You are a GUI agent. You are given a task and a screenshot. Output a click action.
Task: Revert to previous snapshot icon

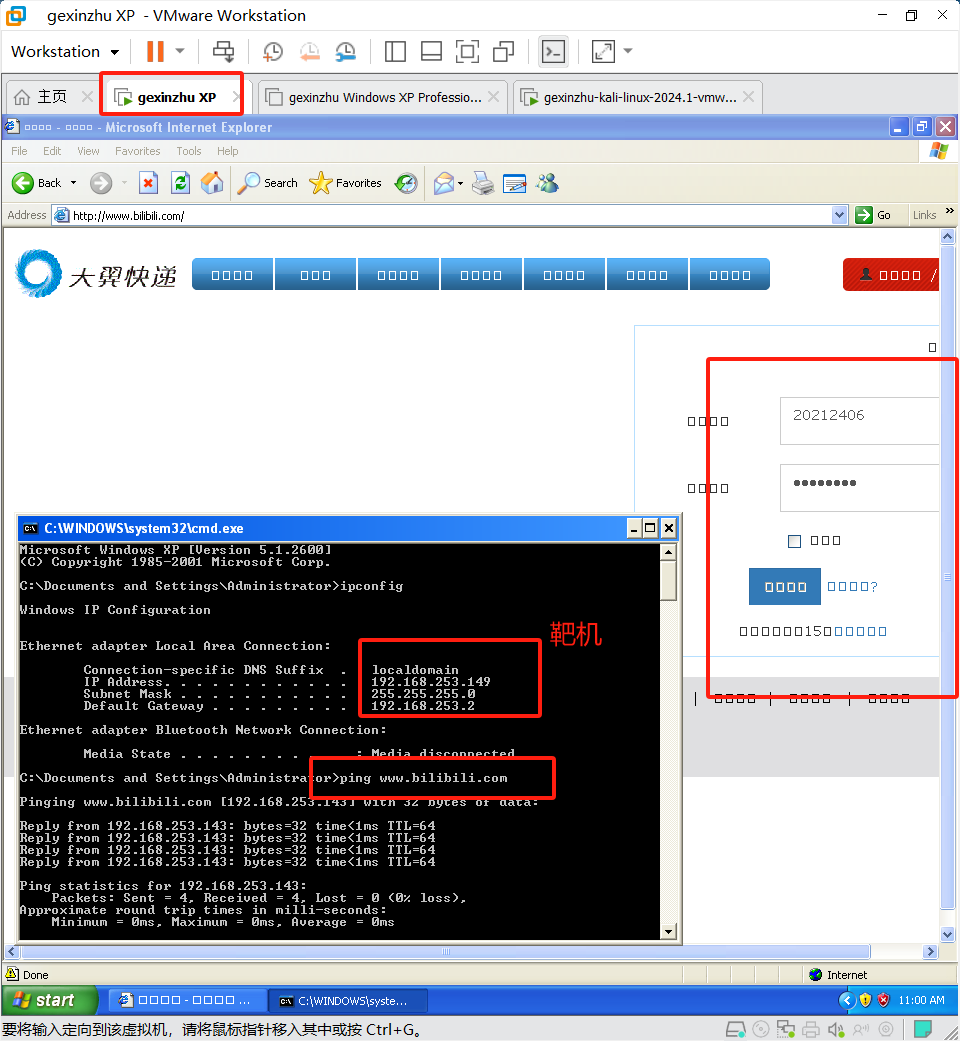309,51
